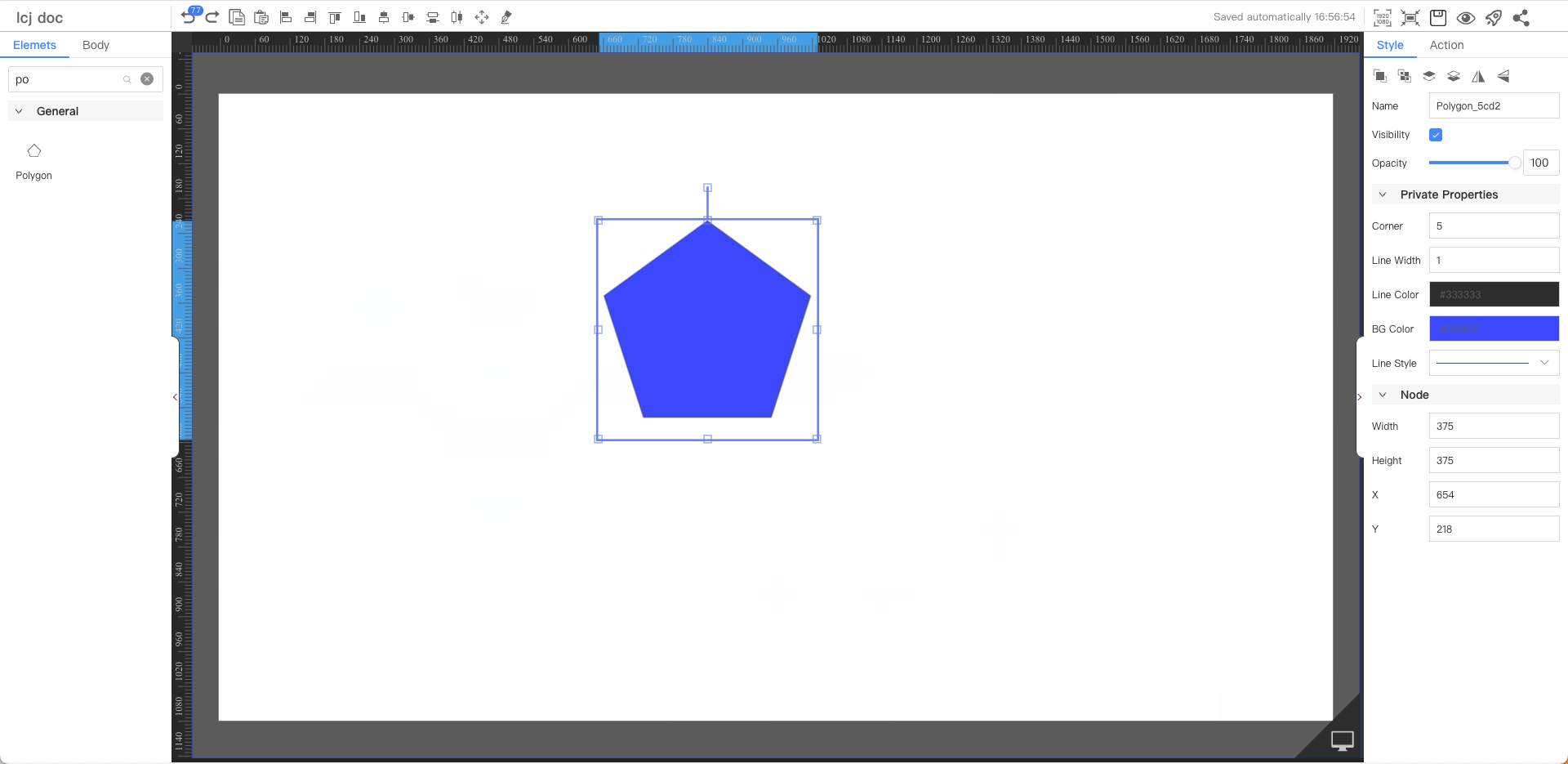Open the screen preview icon at canvas corner
The width and height of the screenshot is (1568, 764).
click(1343, 740)
